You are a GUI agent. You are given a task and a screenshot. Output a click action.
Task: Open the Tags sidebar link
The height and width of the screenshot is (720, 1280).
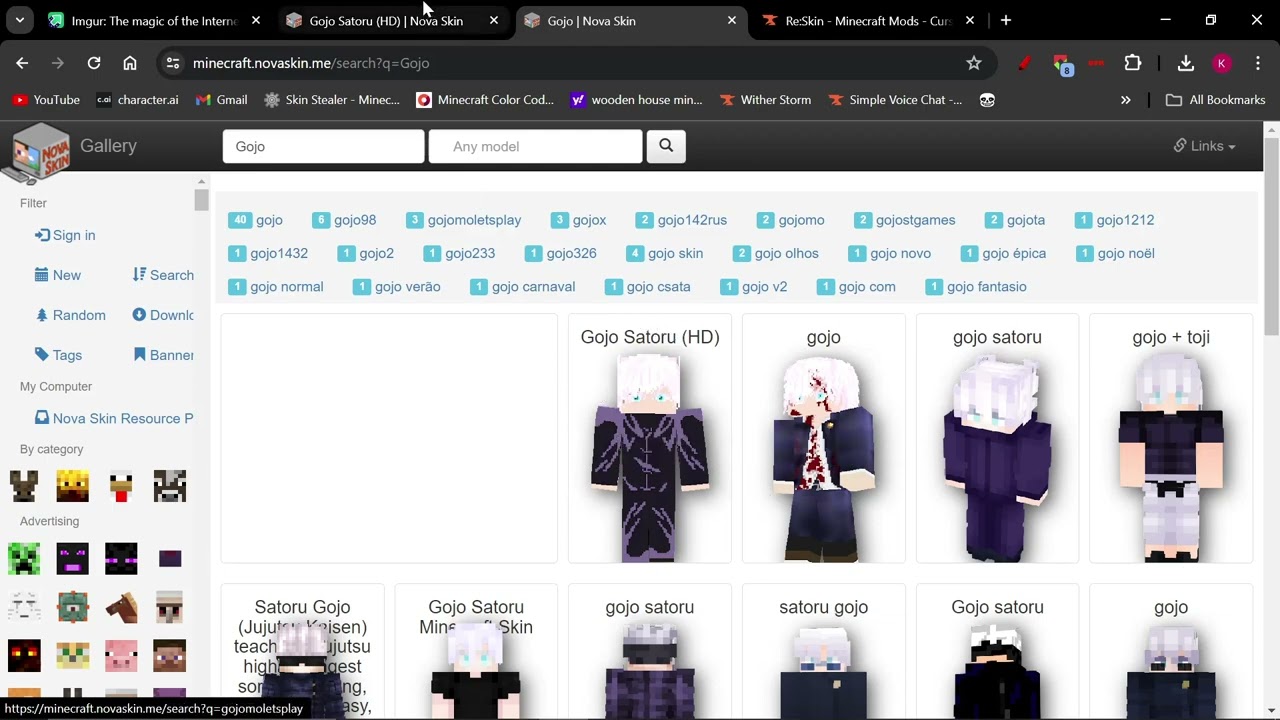click(58, 355)
